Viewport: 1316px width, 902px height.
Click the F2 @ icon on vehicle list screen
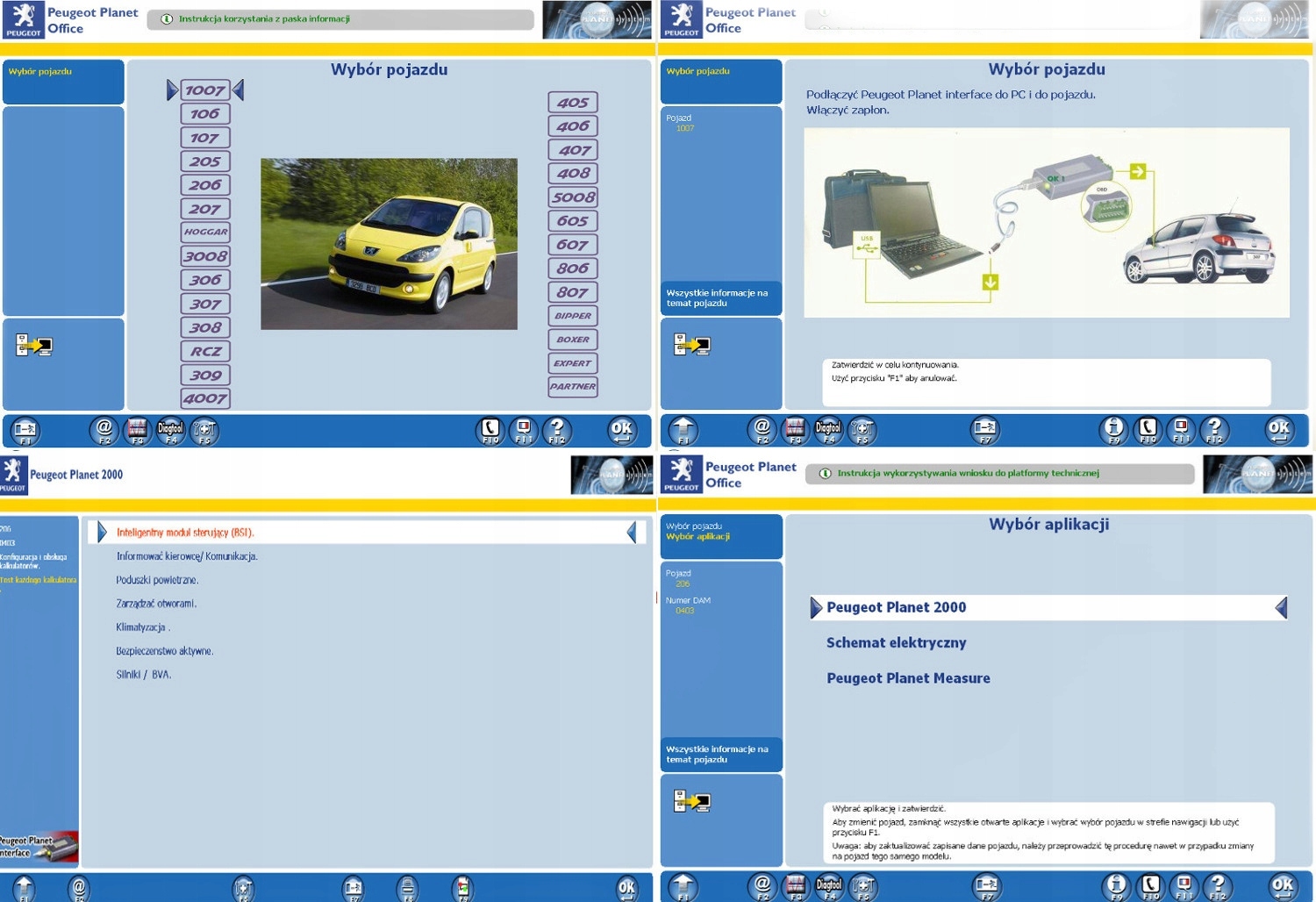click(x=104, y=430)
